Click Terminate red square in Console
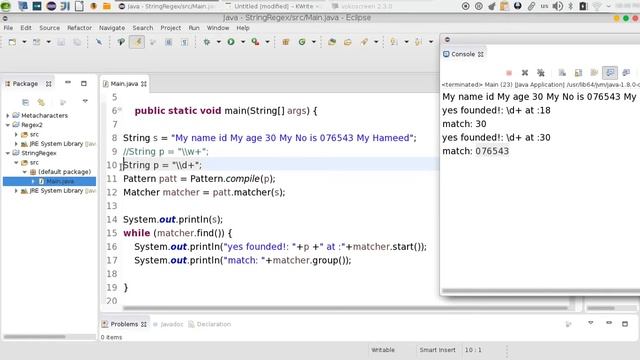 click(x=509, y=73)
